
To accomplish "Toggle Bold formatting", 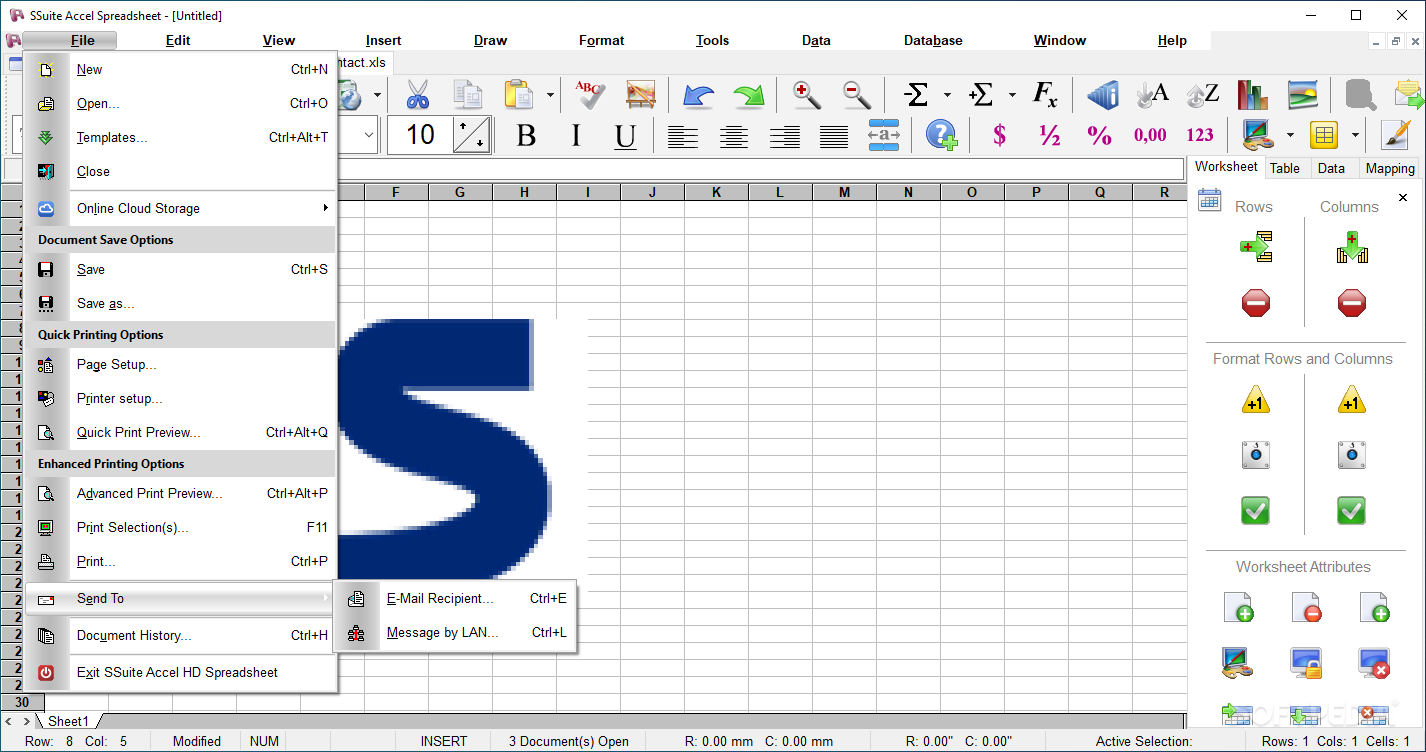I will [x=526, y=136].
